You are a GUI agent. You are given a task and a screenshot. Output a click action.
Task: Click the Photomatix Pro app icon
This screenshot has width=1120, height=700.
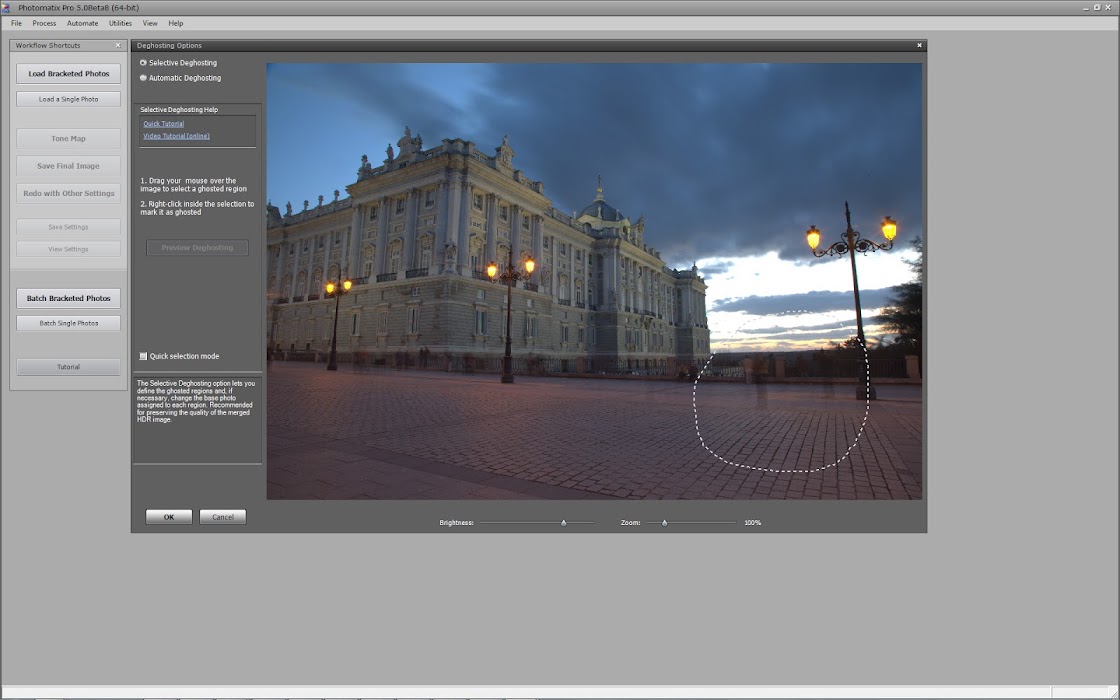coord(6,8)
